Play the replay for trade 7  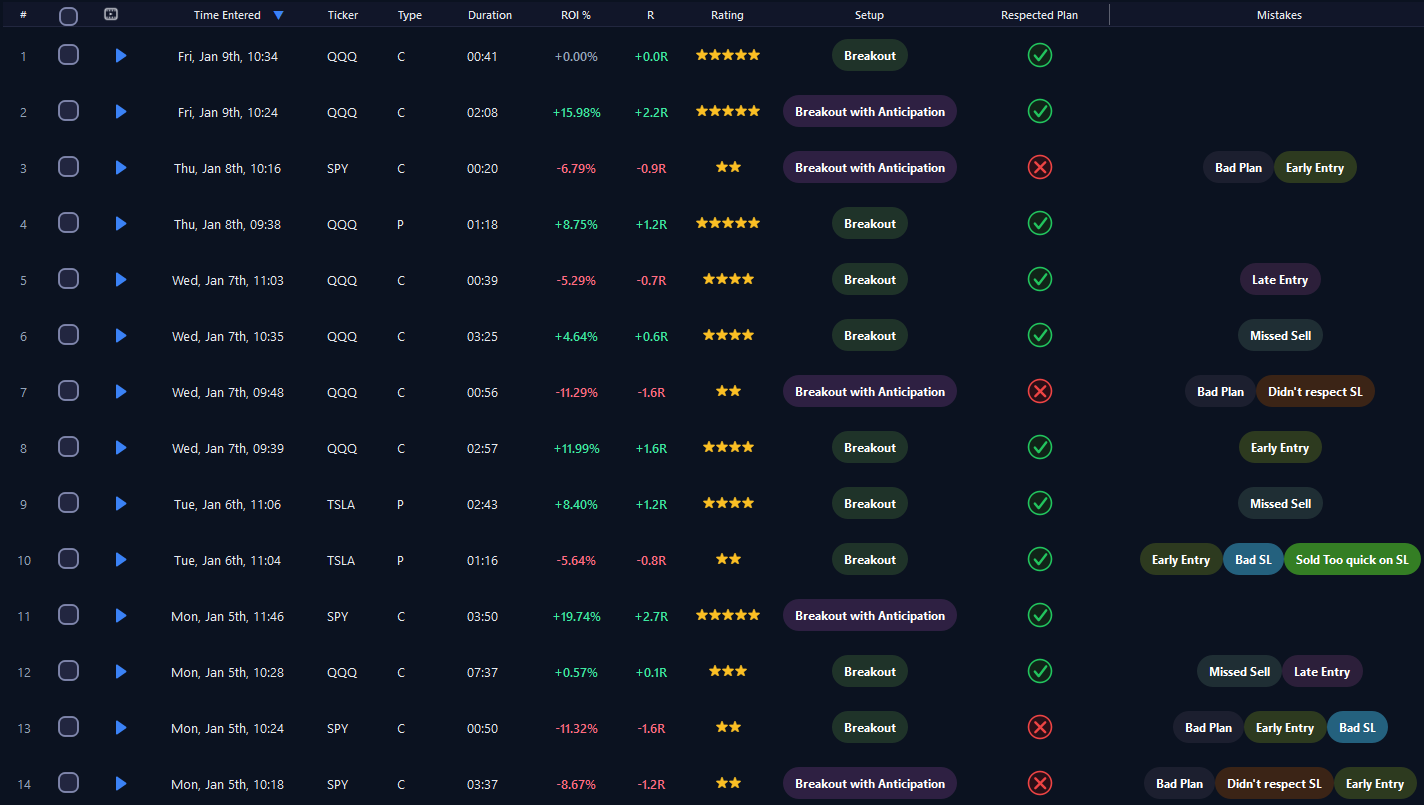point(121,391)
